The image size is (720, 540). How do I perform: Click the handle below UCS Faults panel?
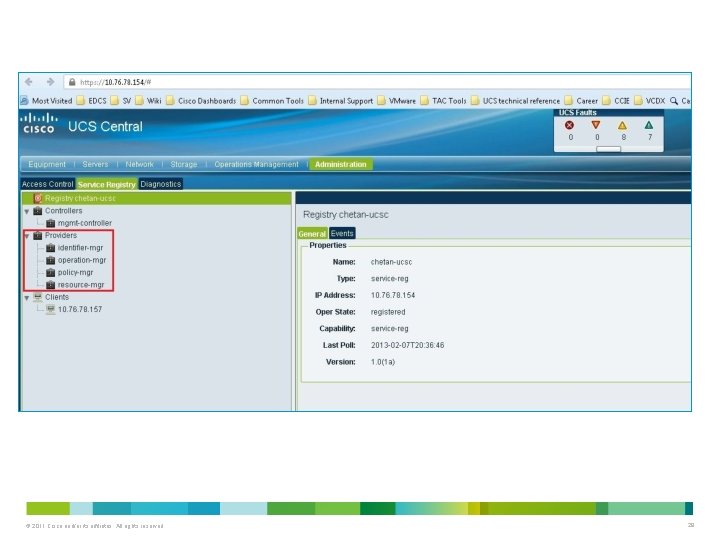[608, 149]
